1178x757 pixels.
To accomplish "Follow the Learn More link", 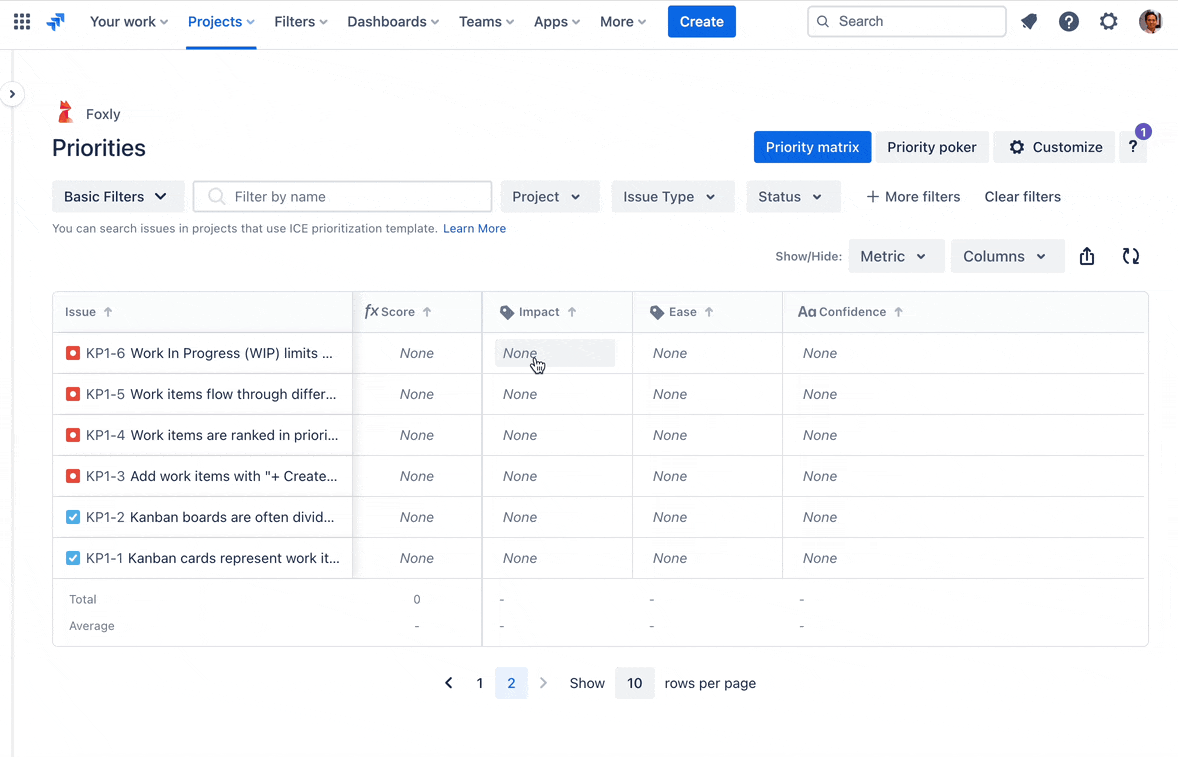I will (x=474, y=228).
